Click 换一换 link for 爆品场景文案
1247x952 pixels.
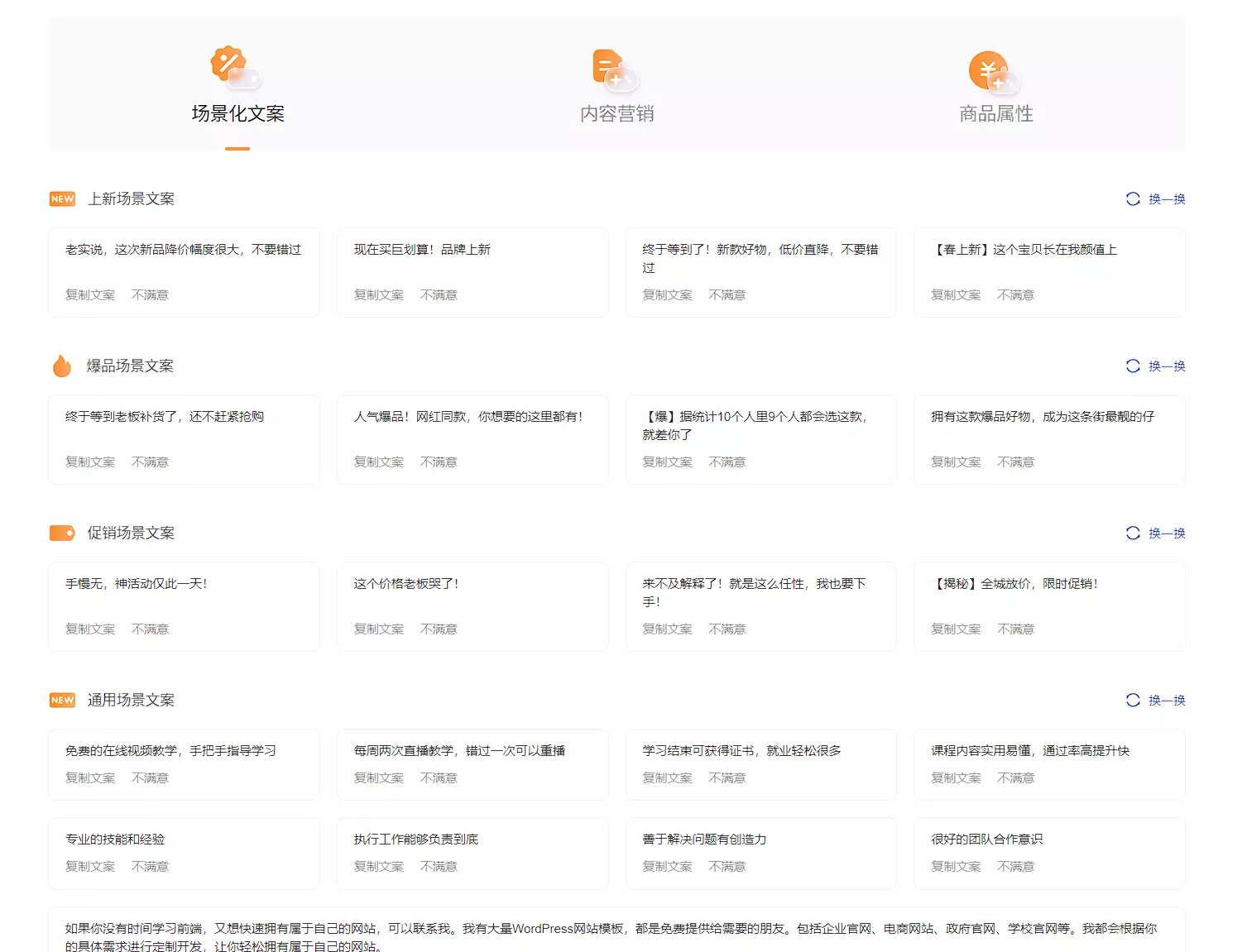point(1167,366)
